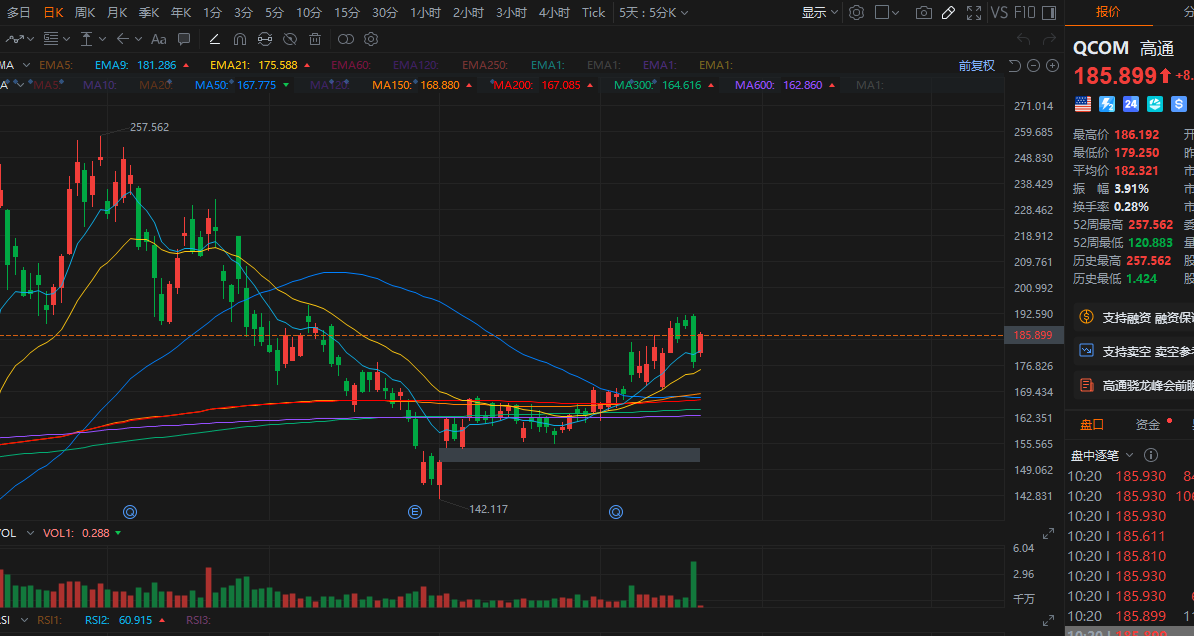This screenshot has height=636, width=1194.
Task: Reset chart view with the reset arrow
Action: coord(1014,66)
